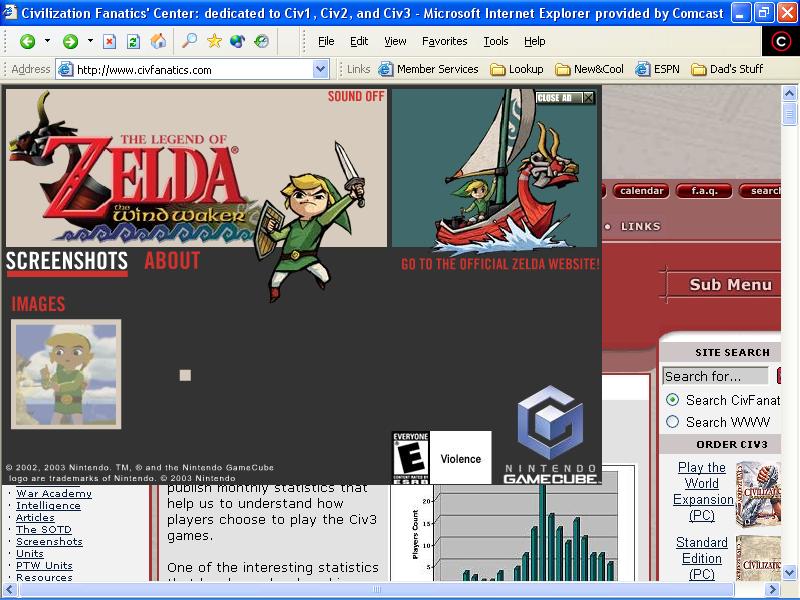Open Standard Edition (PC) link
800x600 pixels.
coord(702,558)
